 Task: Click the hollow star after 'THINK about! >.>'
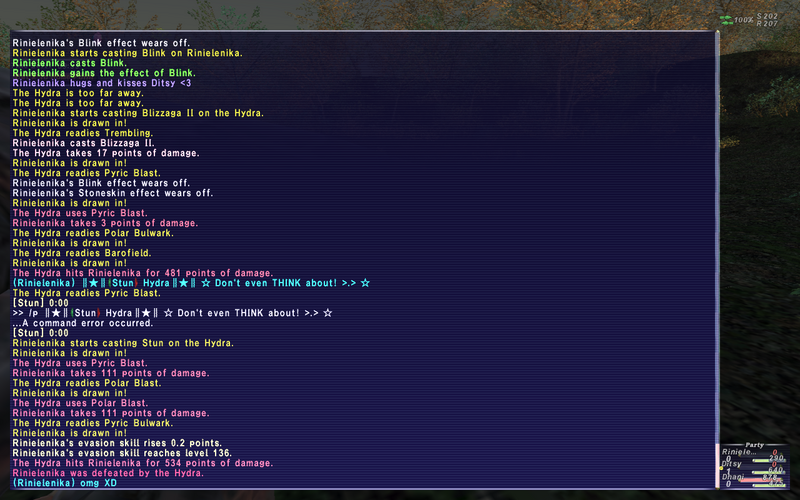365,283
